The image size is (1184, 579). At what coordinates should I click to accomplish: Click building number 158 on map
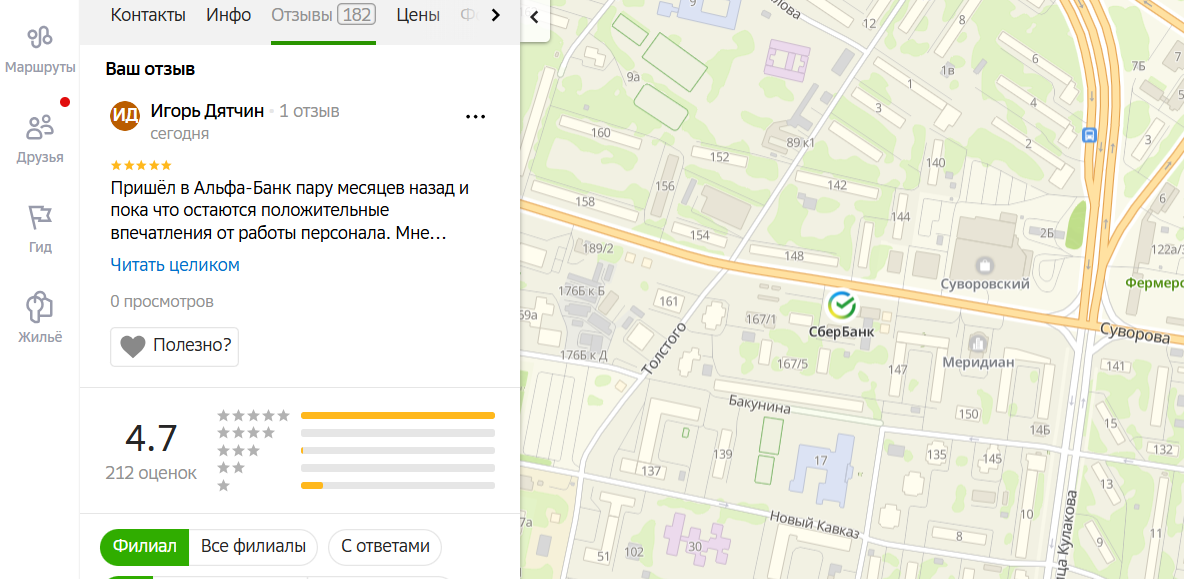pos(585,202)
